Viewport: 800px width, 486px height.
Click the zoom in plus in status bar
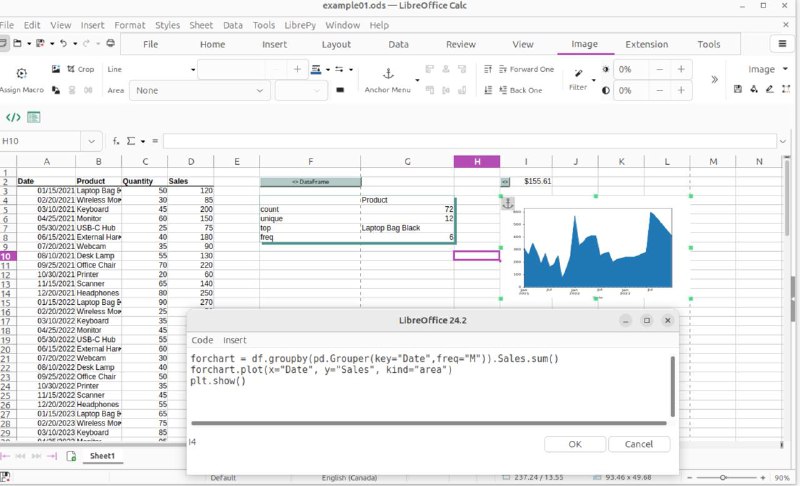763,478
